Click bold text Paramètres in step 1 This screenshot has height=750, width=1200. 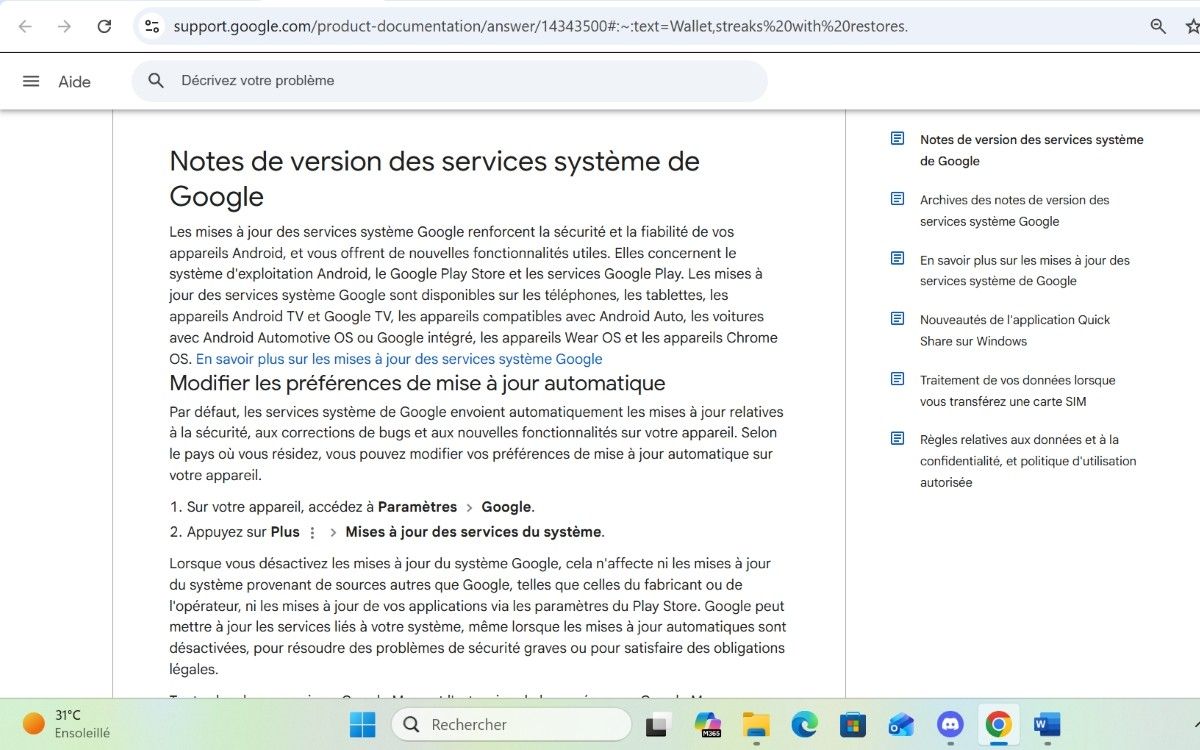(417, 507)
